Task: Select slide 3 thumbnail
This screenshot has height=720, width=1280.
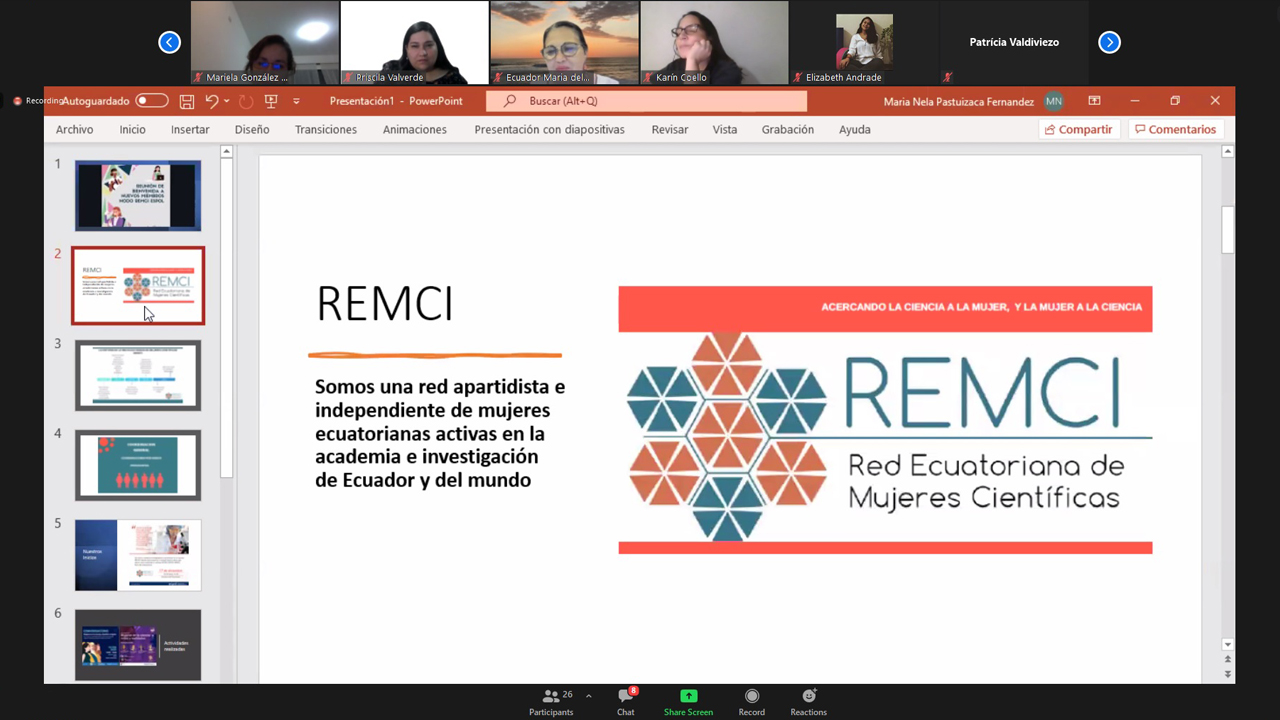Action: pyautogui.click(x=138, y=376)
